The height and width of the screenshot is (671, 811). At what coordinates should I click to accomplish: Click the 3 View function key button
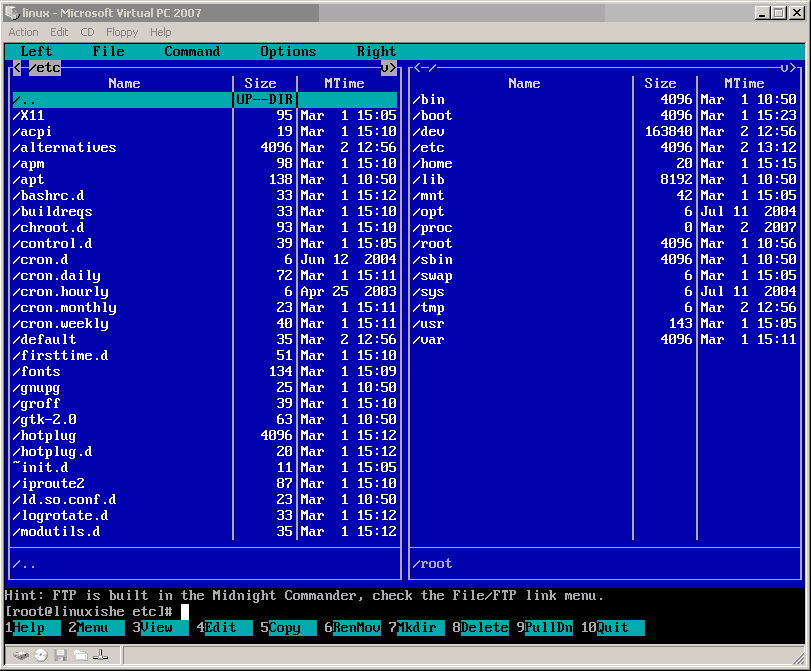160,628
